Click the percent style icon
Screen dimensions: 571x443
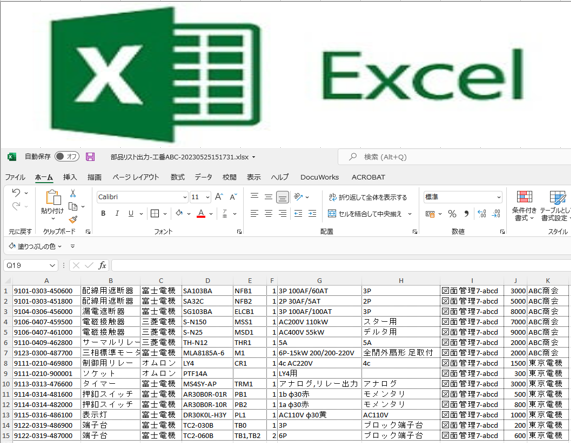click(452, 214)
